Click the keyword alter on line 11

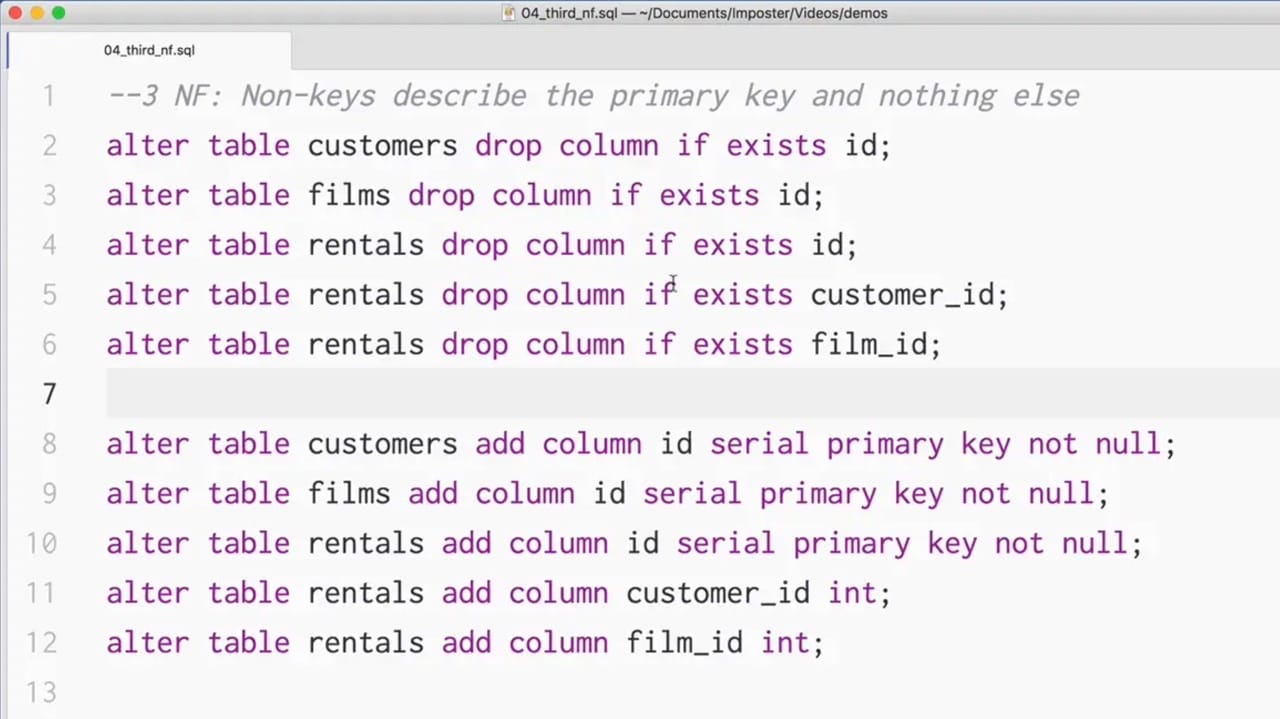(x=147, y=592)
